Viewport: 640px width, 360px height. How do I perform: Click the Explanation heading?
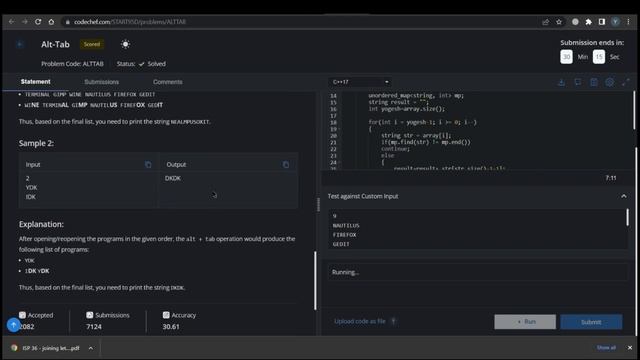click(x=41, y=224)
